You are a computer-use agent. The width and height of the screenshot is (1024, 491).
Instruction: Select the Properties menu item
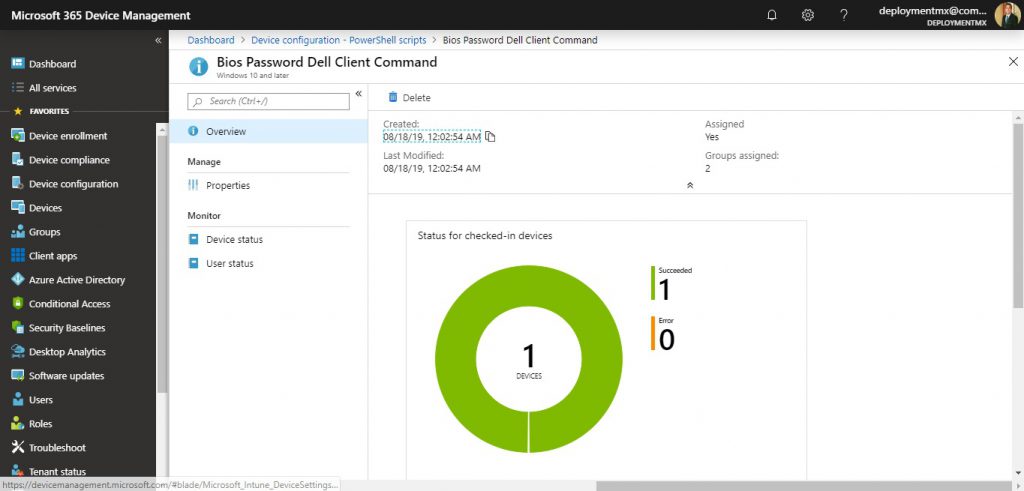[227, 186]
